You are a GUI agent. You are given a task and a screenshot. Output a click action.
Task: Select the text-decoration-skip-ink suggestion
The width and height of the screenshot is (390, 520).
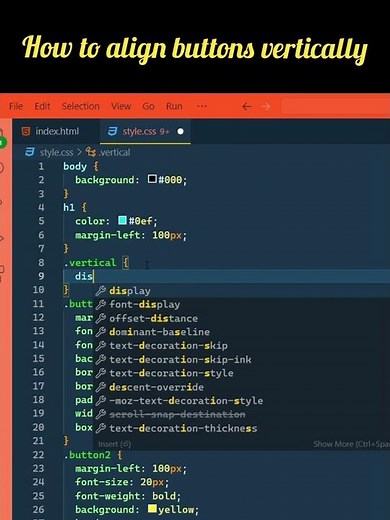[x=241, y=360]
